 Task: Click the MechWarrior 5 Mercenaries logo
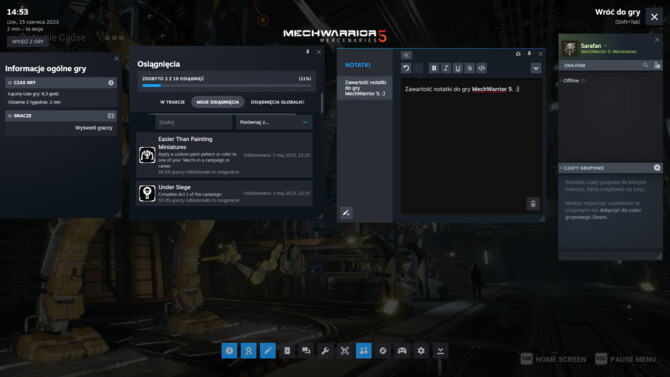[335, 35]
